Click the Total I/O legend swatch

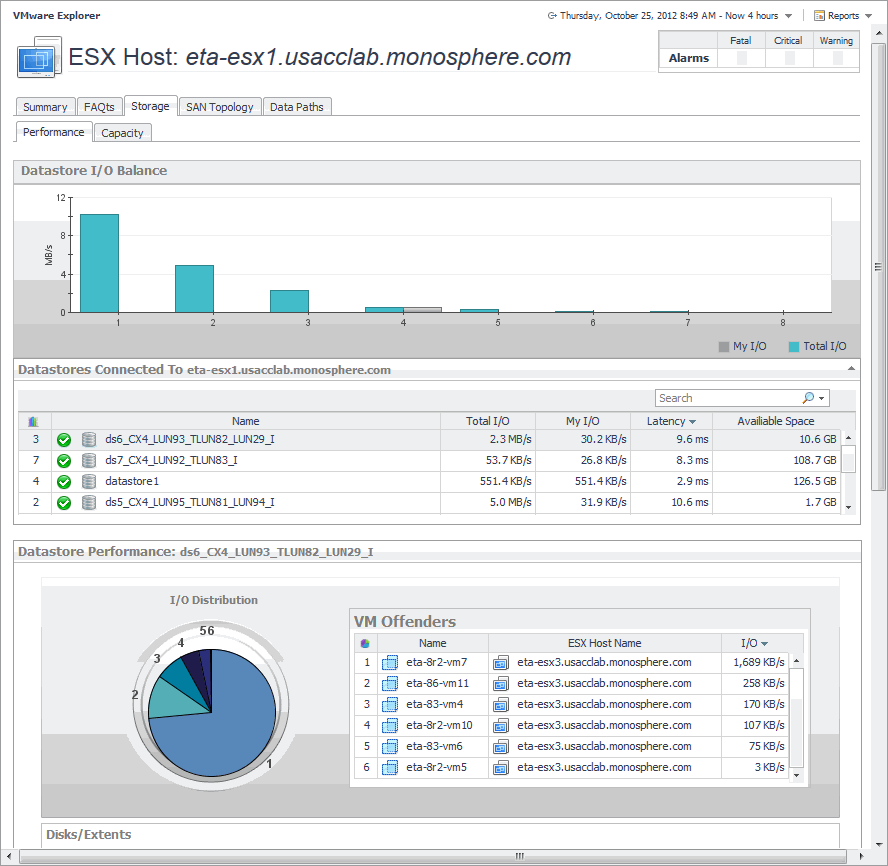(x=794, y=346)
